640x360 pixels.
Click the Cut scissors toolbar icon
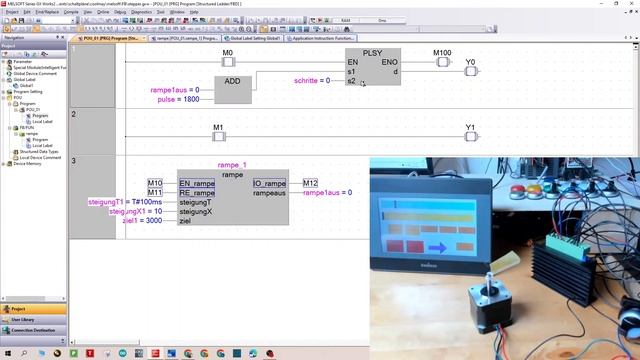86,20
